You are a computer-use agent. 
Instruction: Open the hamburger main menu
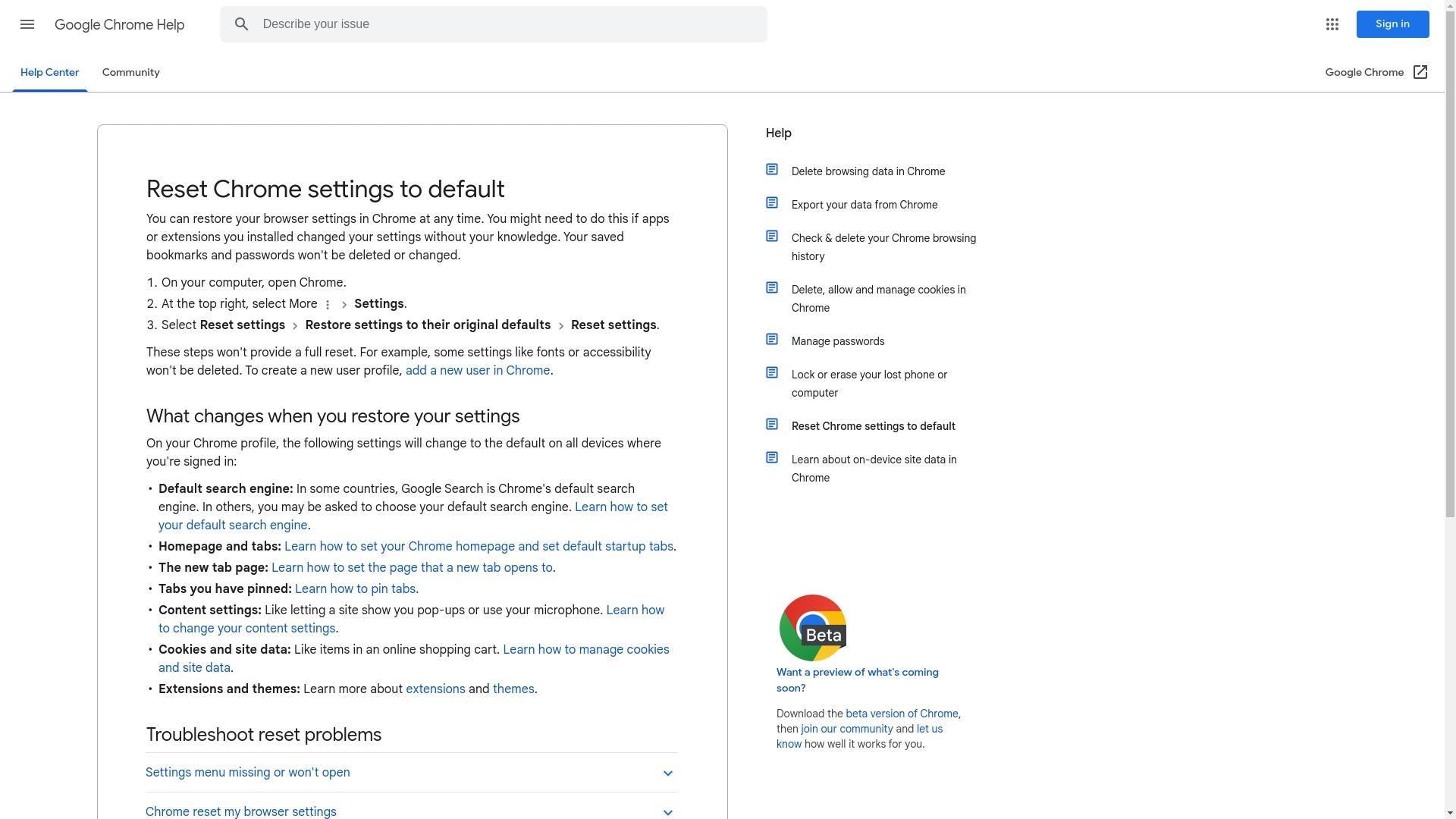click(27, 24)
